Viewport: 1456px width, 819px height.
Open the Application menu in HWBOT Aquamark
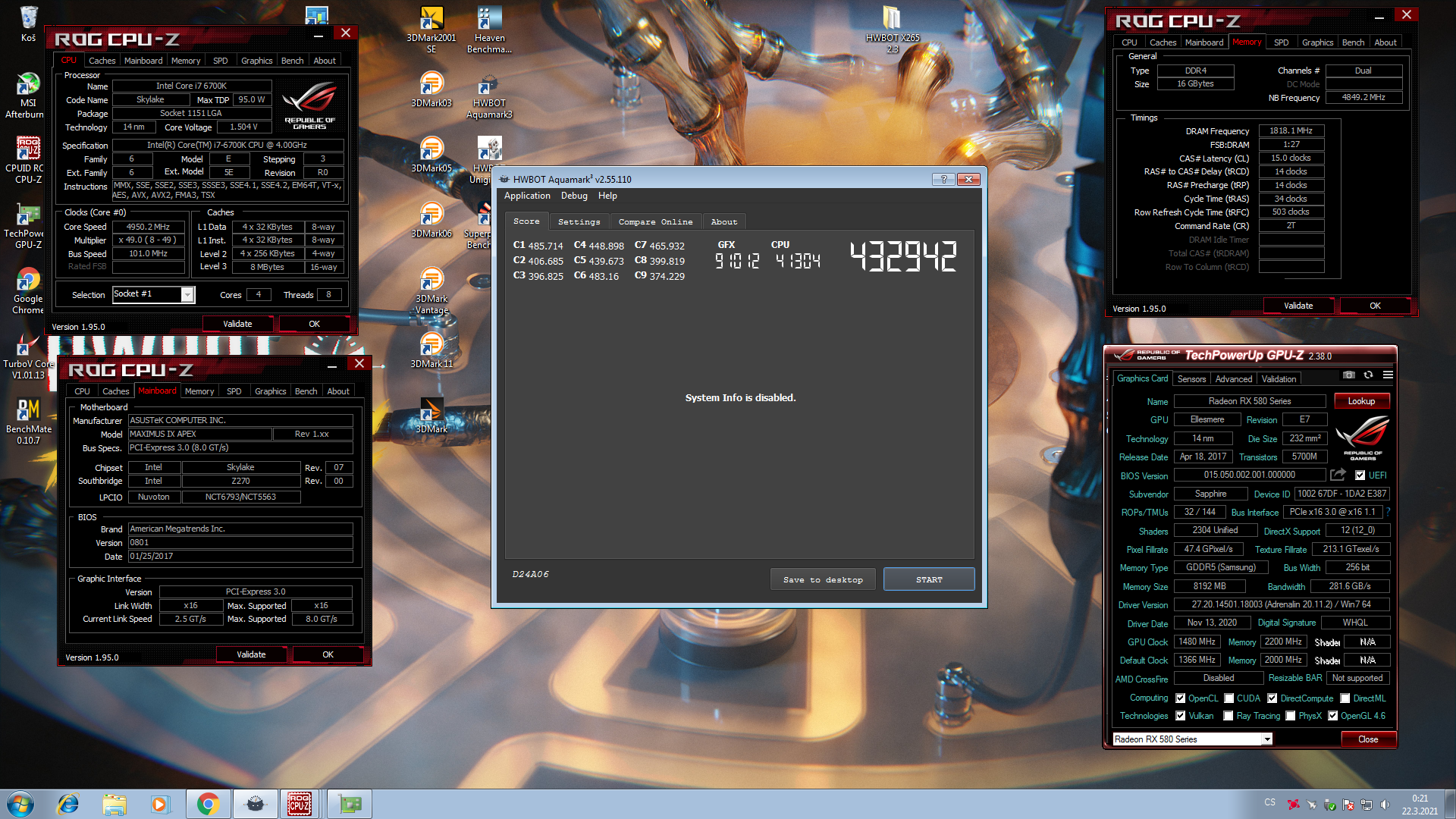[527, 196]
